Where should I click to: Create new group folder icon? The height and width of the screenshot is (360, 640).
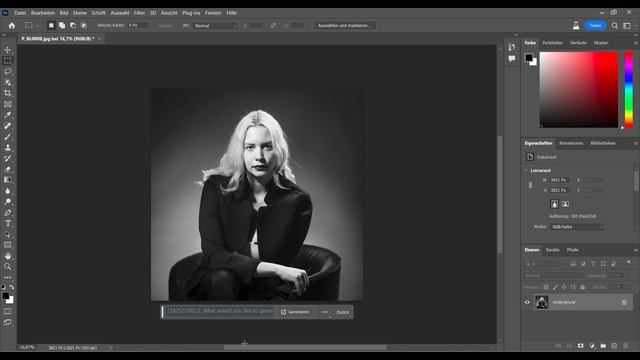[x=603, y=346]
